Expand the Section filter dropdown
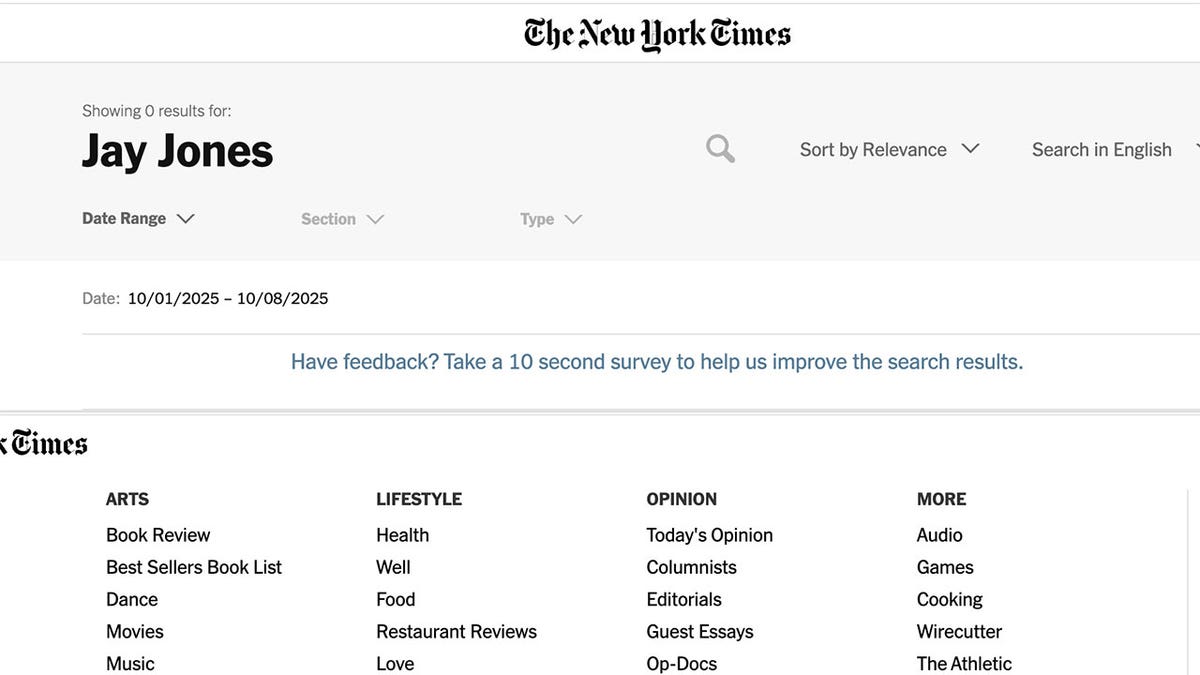1200x675 pixels. tap(342, 218)
